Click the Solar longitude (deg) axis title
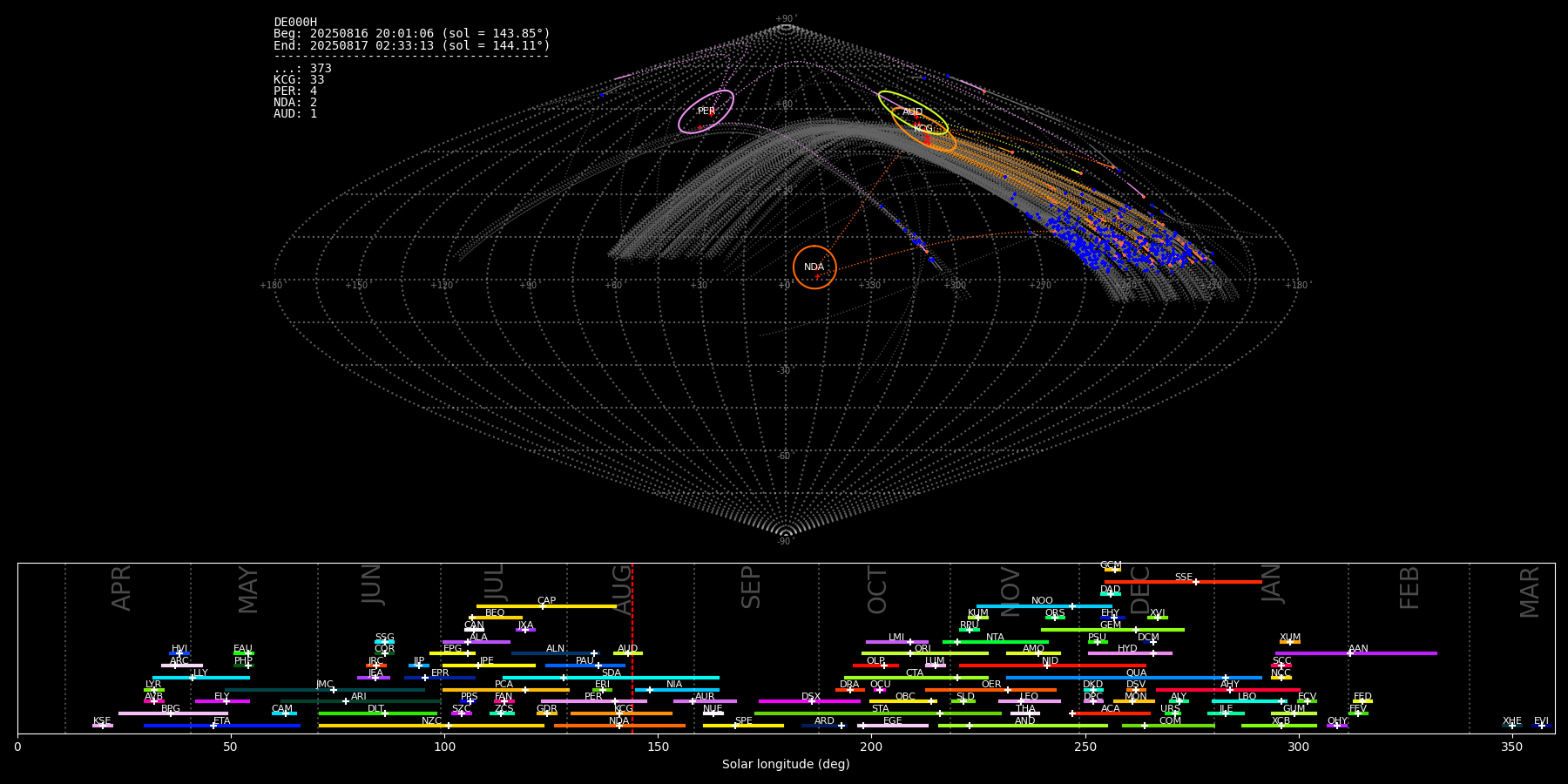Image resolution: width=1568 pixels, height=784 pixels. tap(786, 765)
